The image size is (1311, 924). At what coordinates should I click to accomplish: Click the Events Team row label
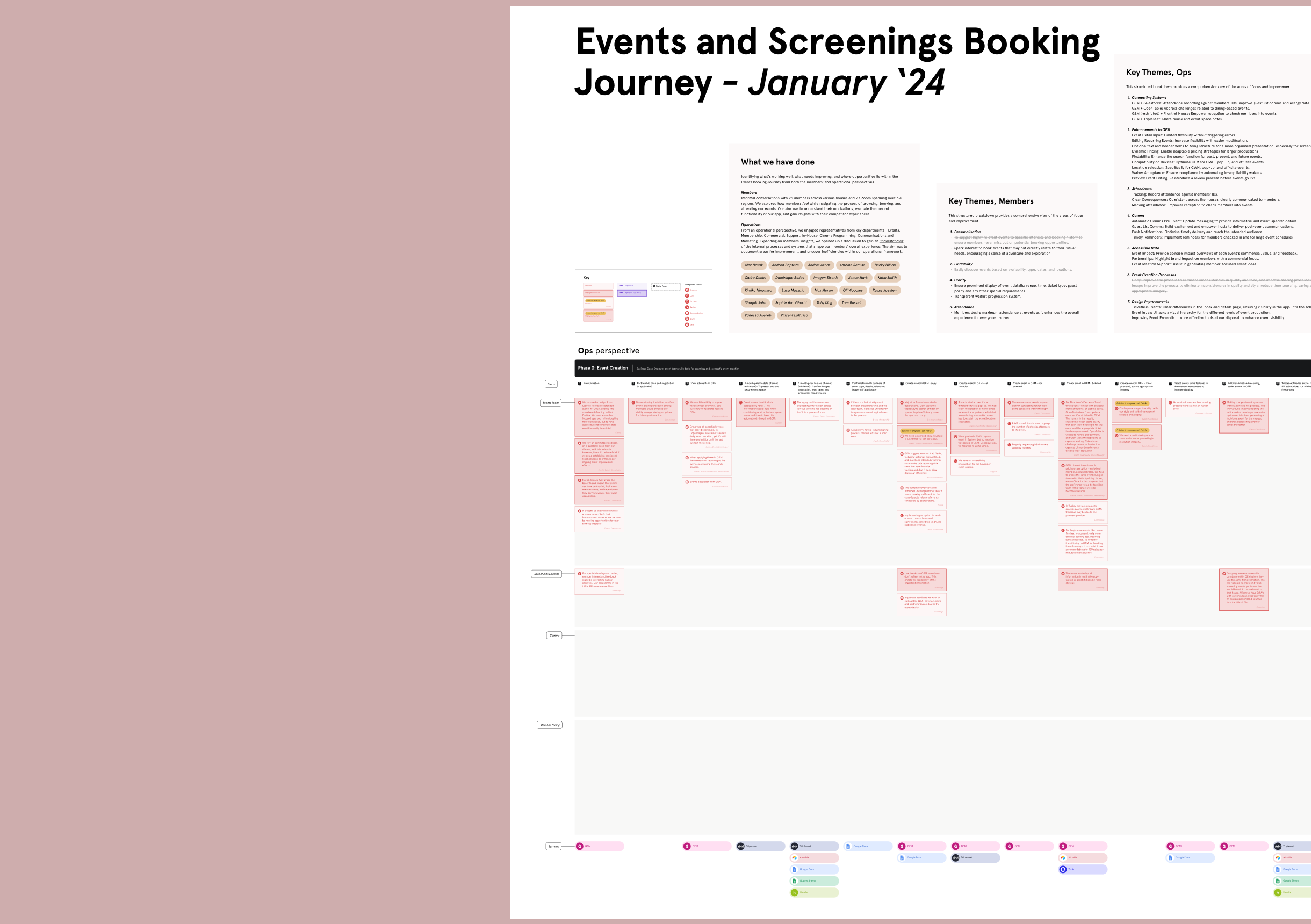tap(550, 402)
